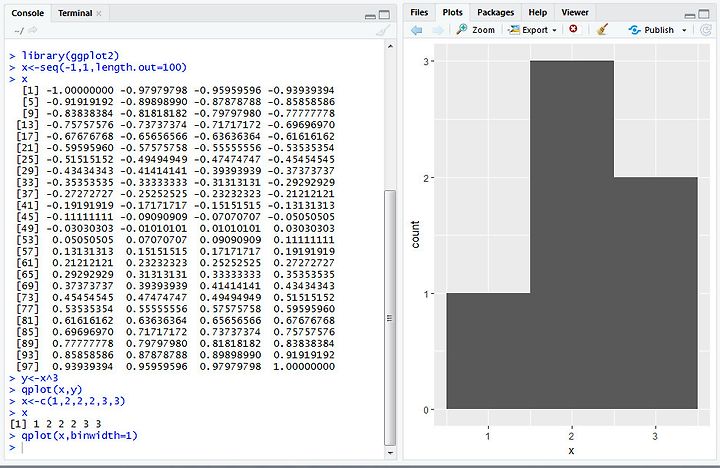Click the y<-x^3 command line
The width and height of the screenshot is (720, 468).
[39, 378]
